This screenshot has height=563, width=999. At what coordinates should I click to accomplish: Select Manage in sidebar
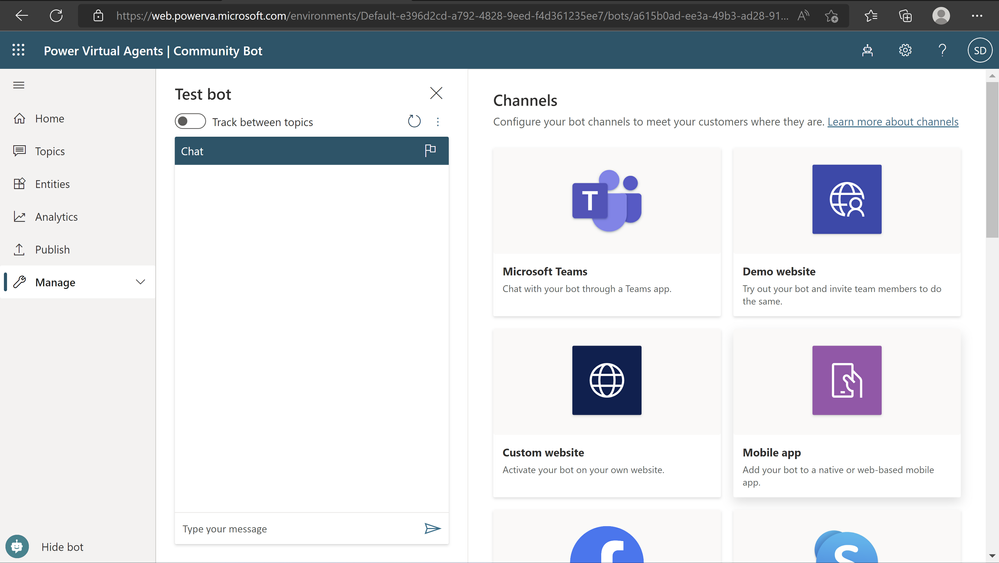point(78,282)
